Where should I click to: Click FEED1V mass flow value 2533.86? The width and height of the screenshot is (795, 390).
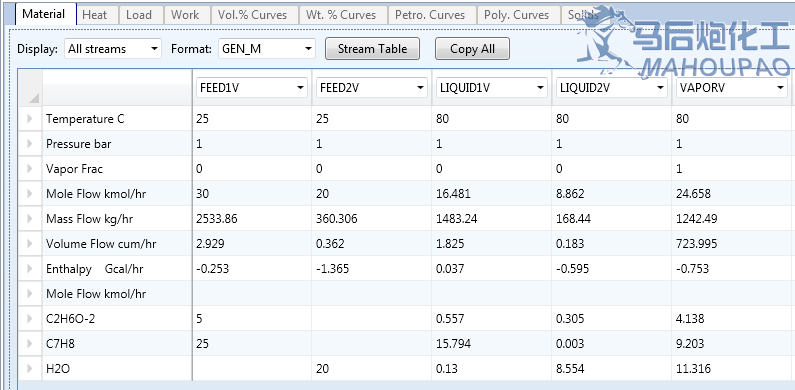click(x=216, y=219)
